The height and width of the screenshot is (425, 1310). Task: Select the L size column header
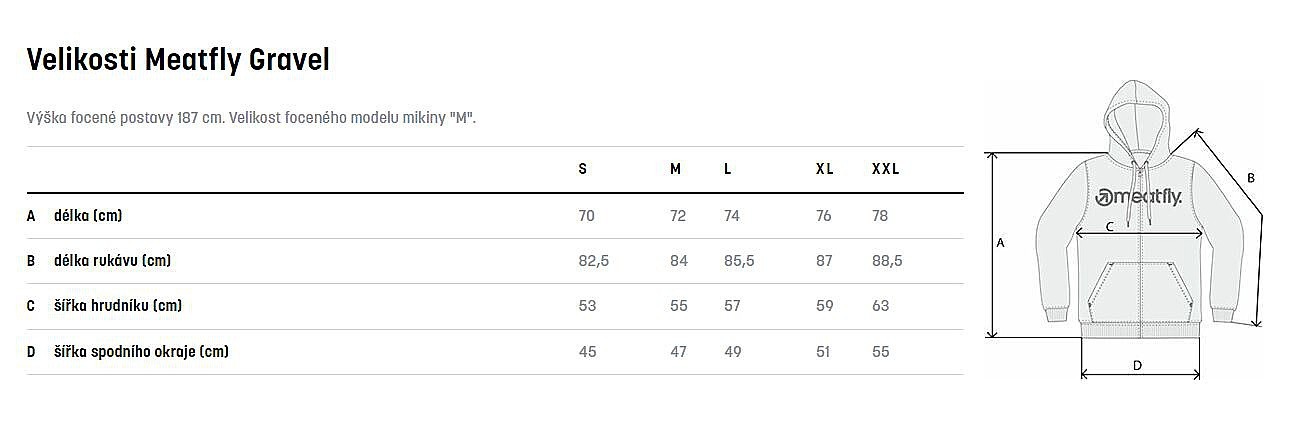click(x=728, y=169)
